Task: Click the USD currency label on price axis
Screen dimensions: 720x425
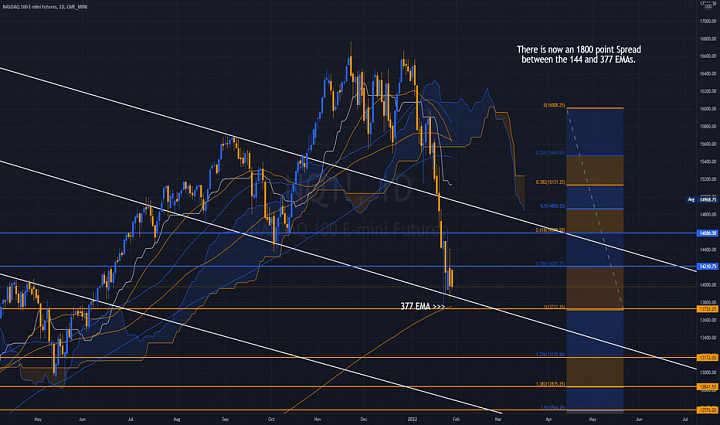Action: (708, 6)
